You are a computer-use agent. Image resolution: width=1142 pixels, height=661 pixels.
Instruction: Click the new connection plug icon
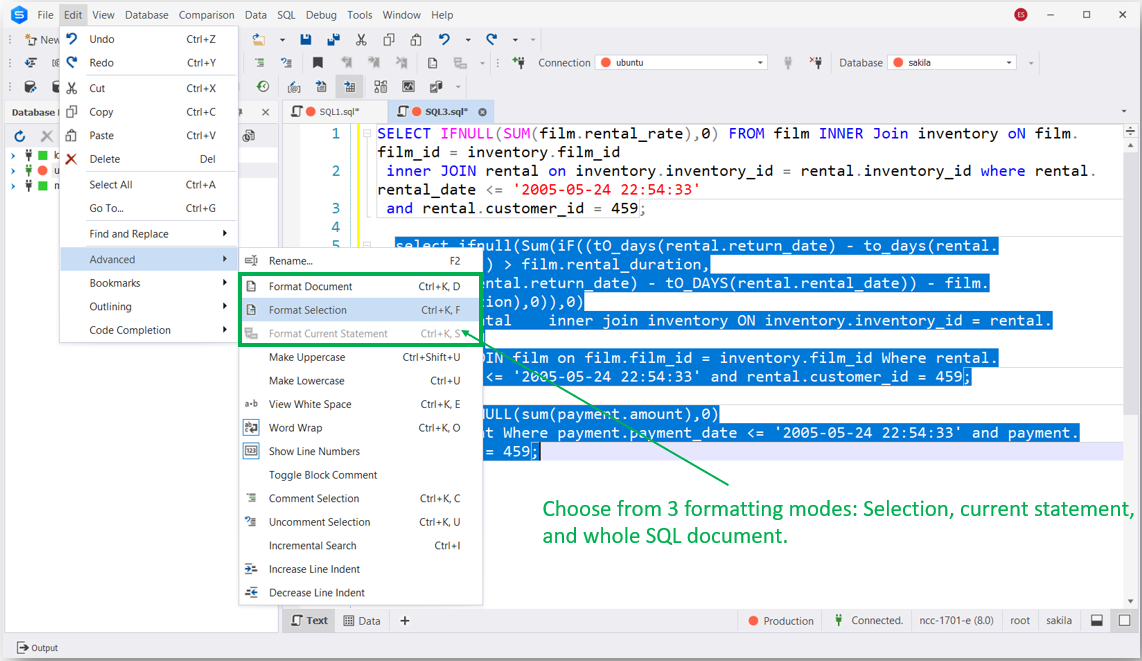518,63
